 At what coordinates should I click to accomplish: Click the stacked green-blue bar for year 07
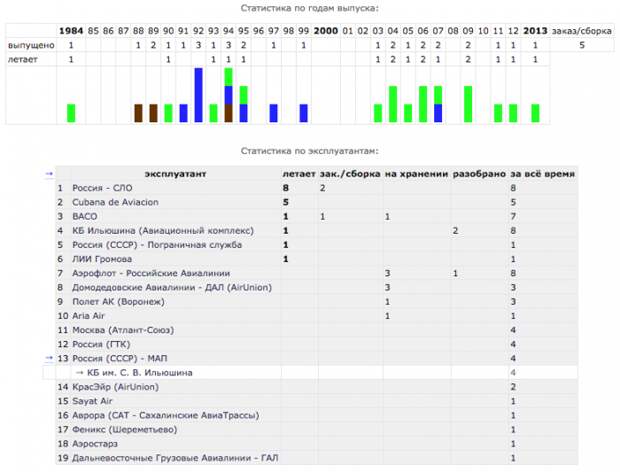(x=438, y=104)
